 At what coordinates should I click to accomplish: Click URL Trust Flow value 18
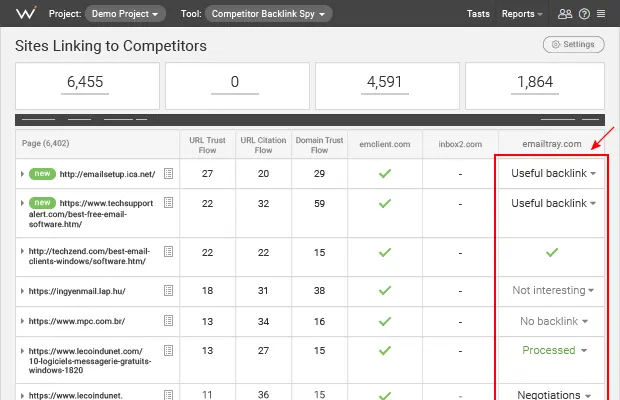pos(208,291)
